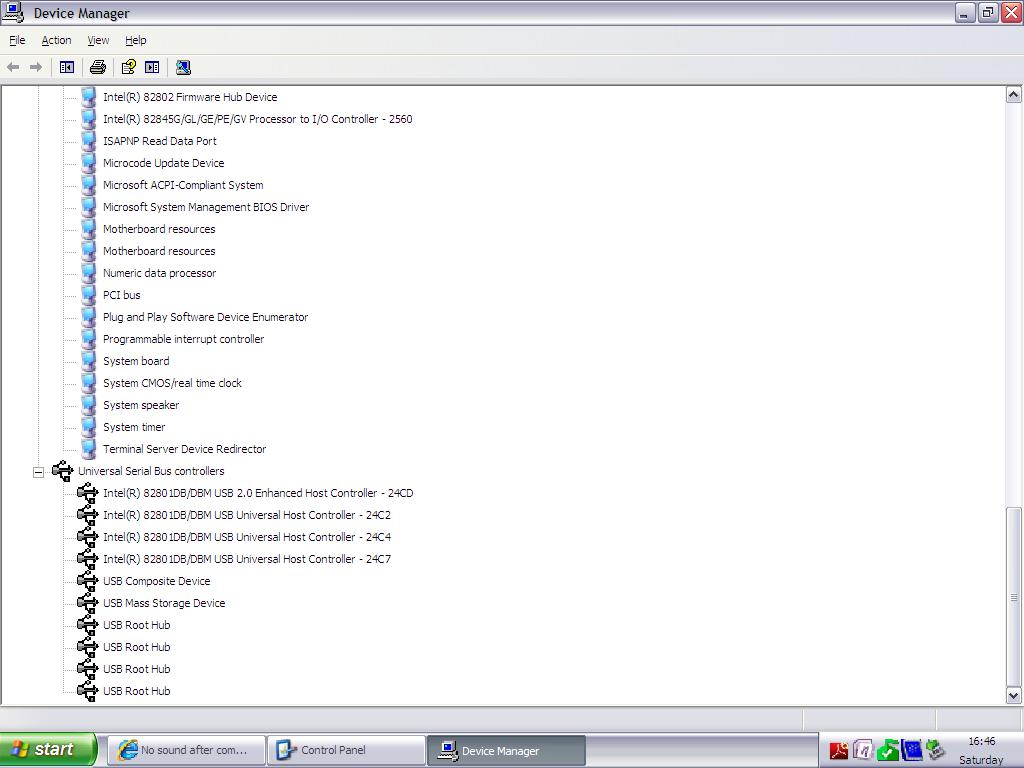Select Microcode Update Device
The image size is (1024, 768).
163,163
